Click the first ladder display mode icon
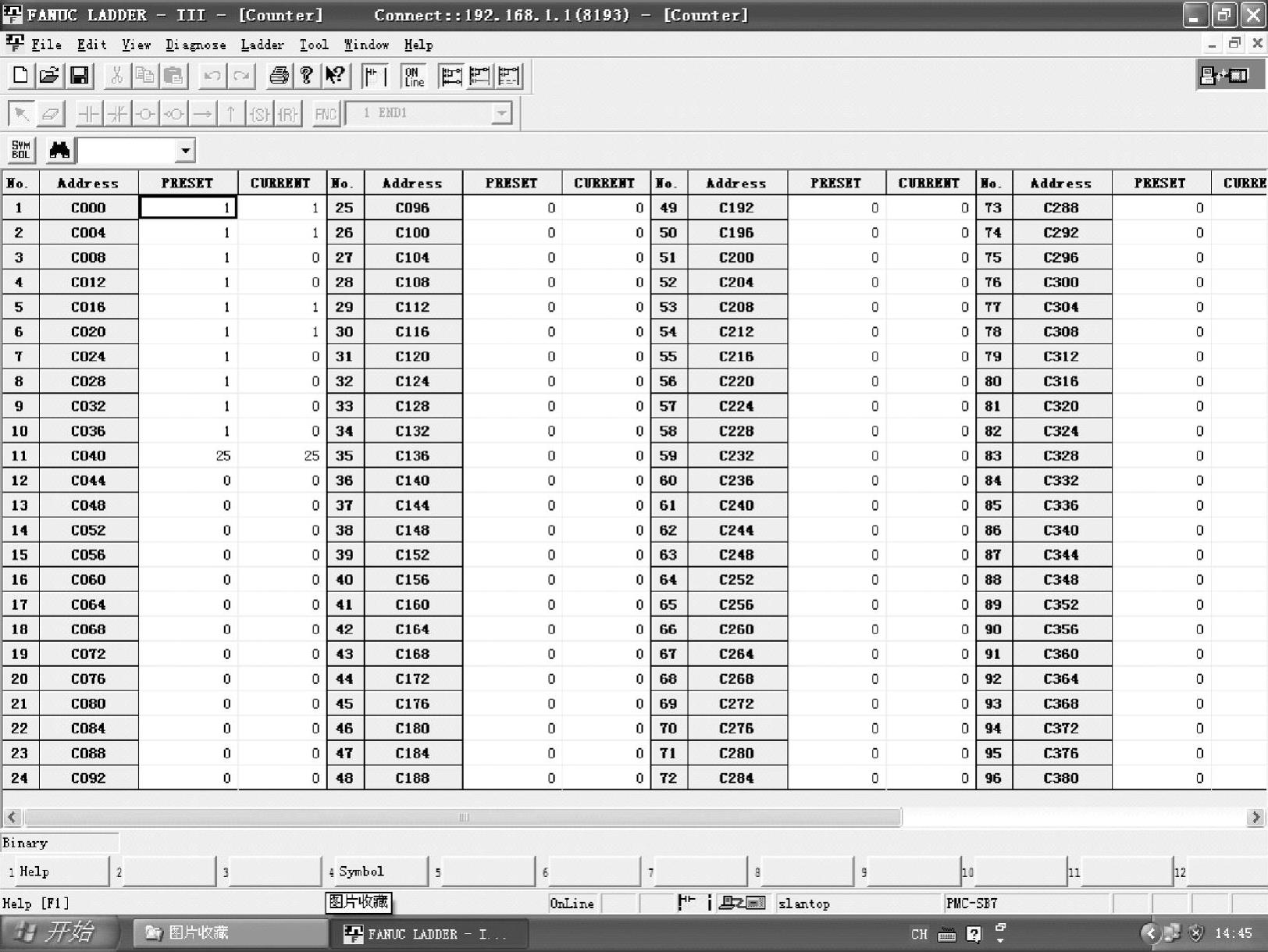Image resolution: width=1268 pixels, height=952 pixels. coord(451,76)
